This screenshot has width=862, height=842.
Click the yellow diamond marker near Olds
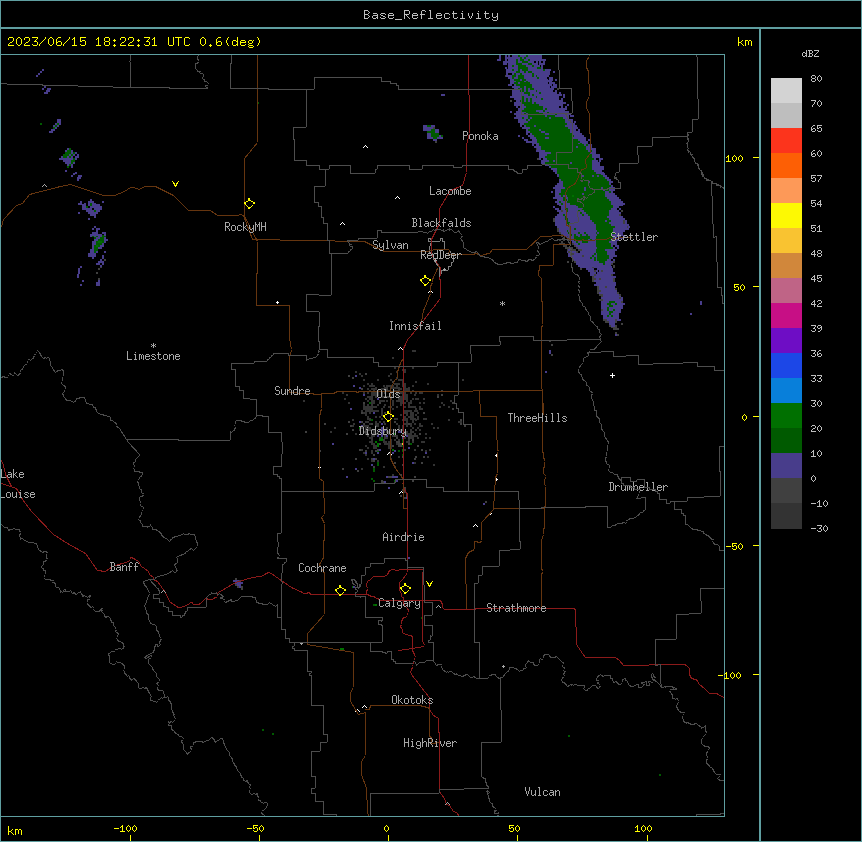coord(388,417)
